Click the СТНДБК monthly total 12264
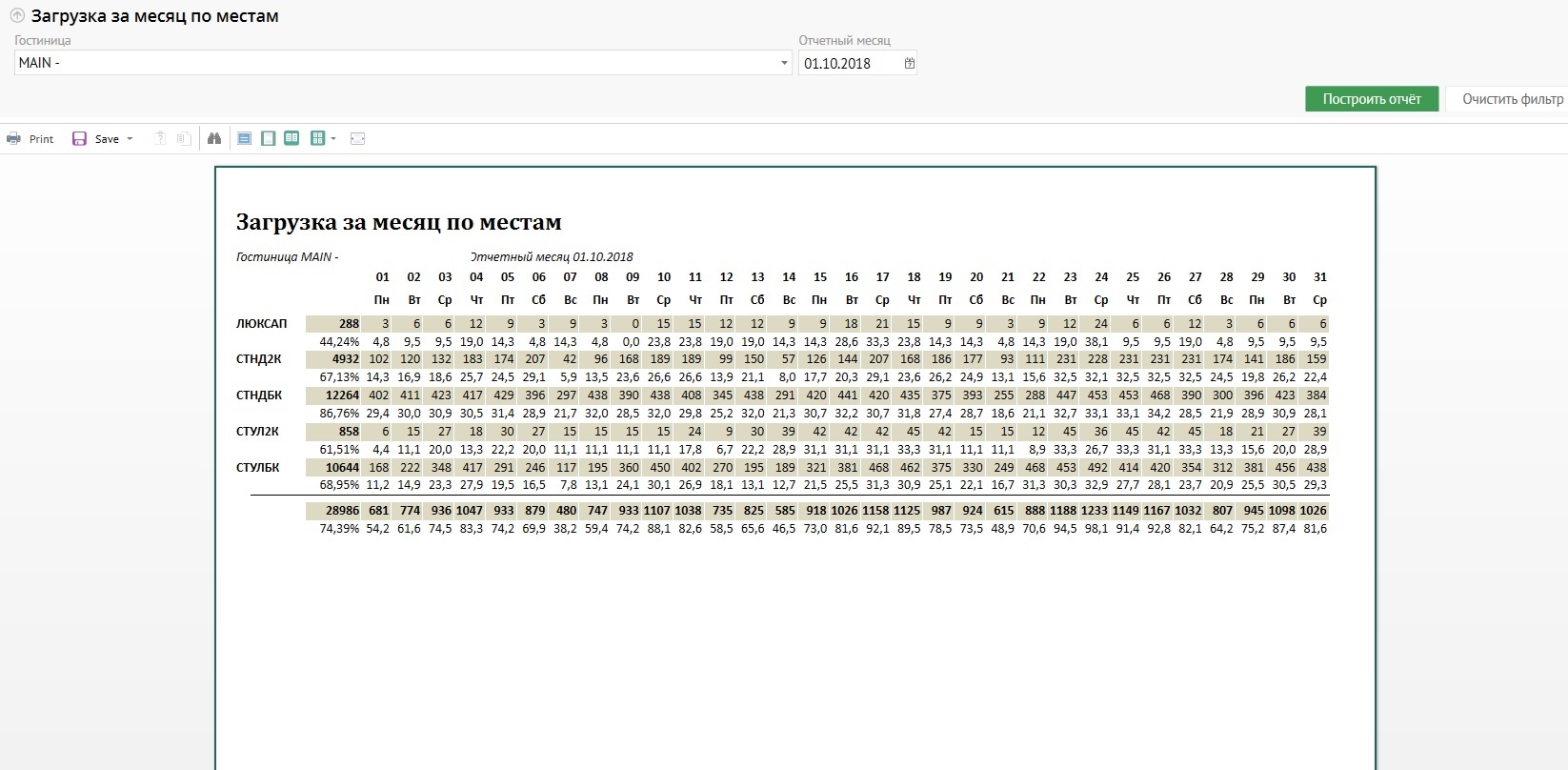Screen dimensions: 1568x770 342,395
